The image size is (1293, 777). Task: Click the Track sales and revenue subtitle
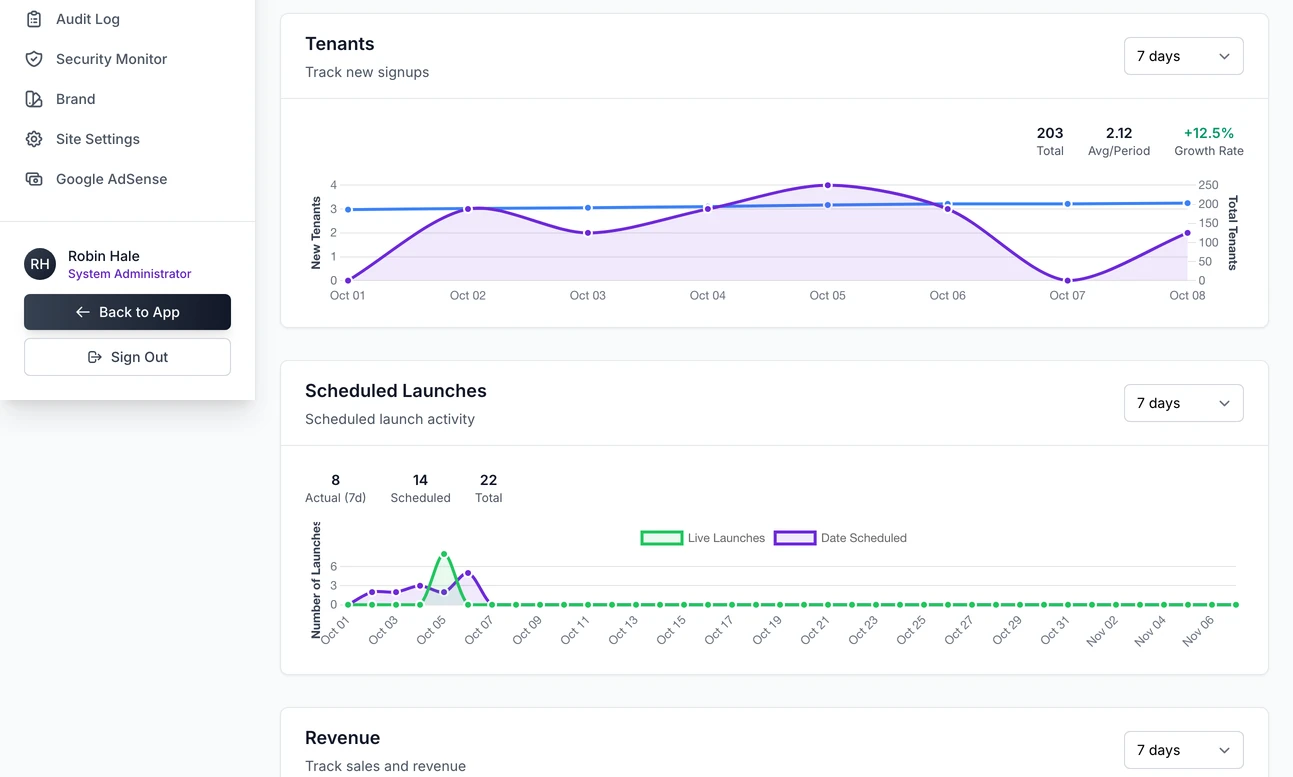point(386,766)
